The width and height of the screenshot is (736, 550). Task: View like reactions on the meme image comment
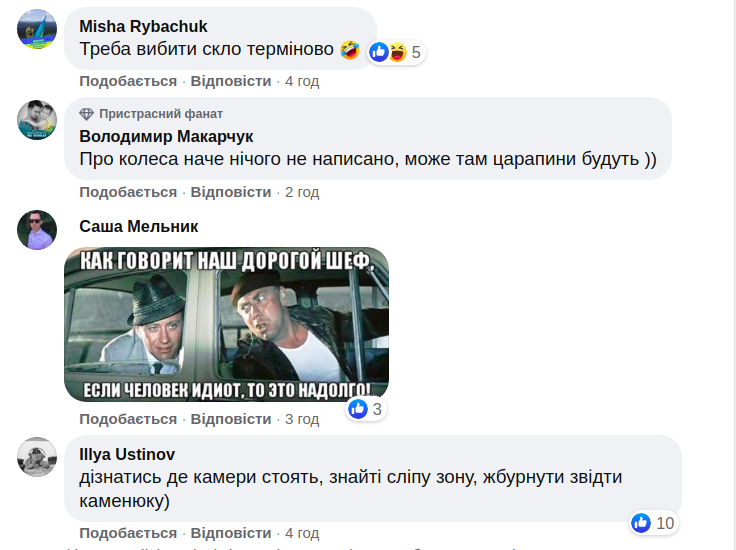[365, 409]
